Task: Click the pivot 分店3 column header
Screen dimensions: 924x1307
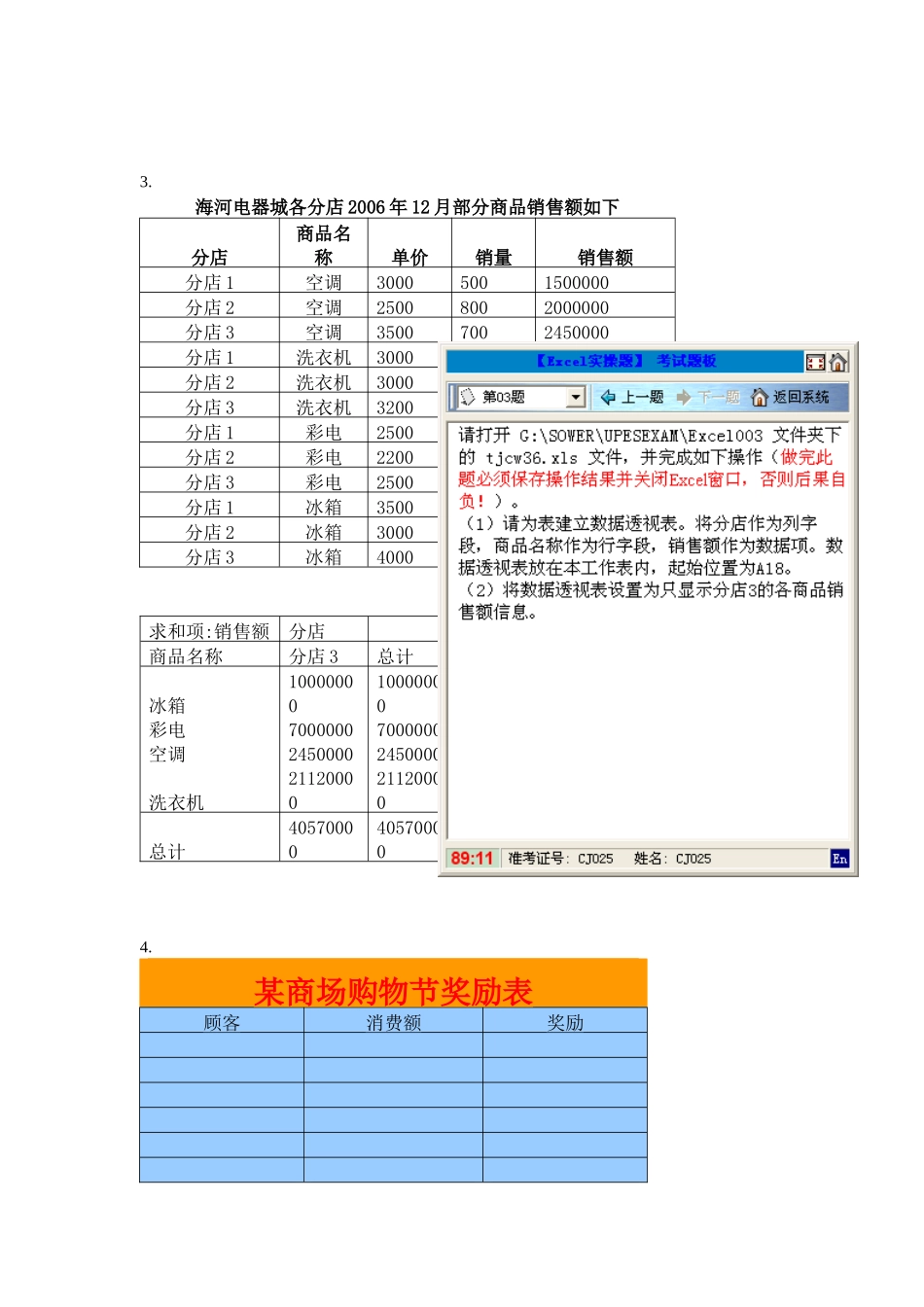Action: pos(314,656)
